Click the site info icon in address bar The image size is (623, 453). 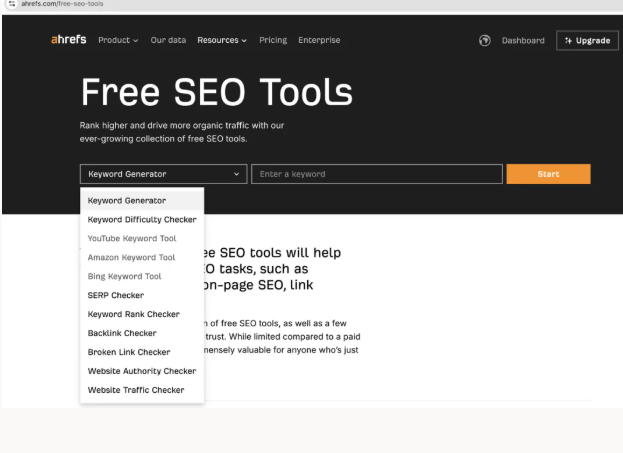(x=12, y=4)
